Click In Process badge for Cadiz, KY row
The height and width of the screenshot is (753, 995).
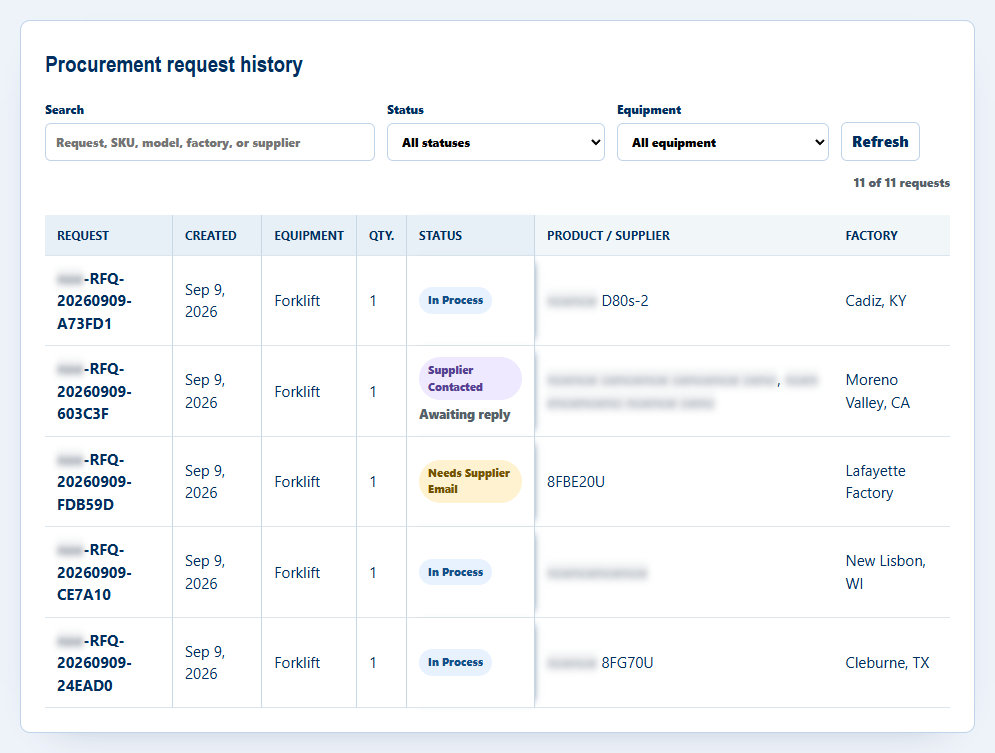pos(455,300)
